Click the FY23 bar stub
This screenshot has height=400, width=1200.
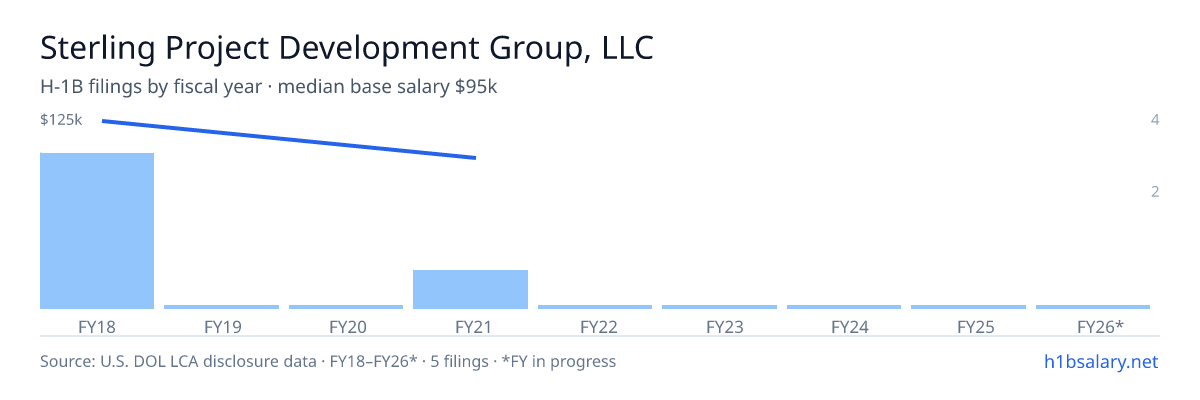click(719, 307)
